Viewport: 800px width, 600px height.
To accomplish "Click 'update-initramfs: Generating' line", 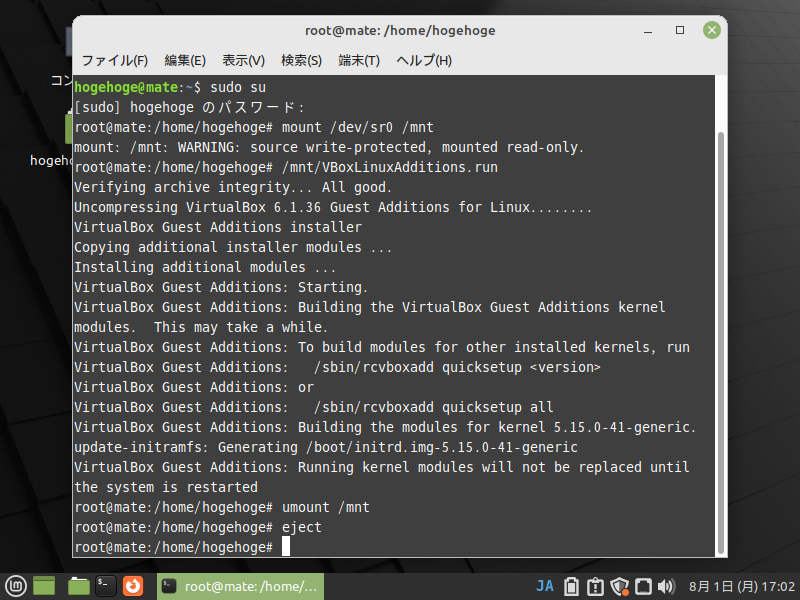I will [326, 447].
